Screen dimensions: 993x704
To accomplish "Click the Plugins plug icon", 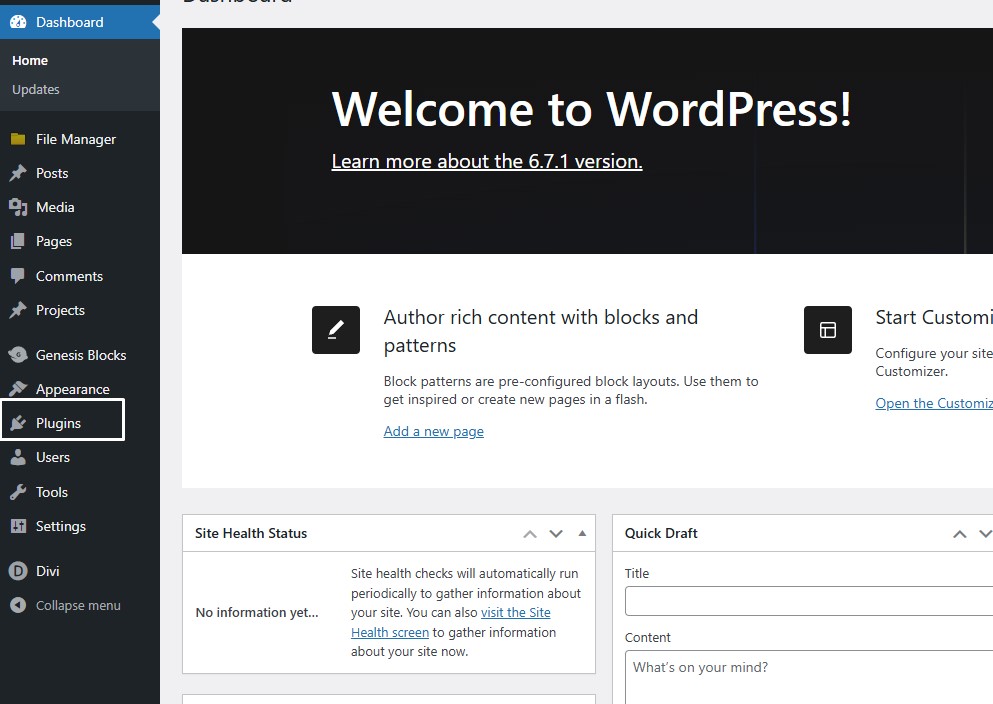I will coord(18,423).
